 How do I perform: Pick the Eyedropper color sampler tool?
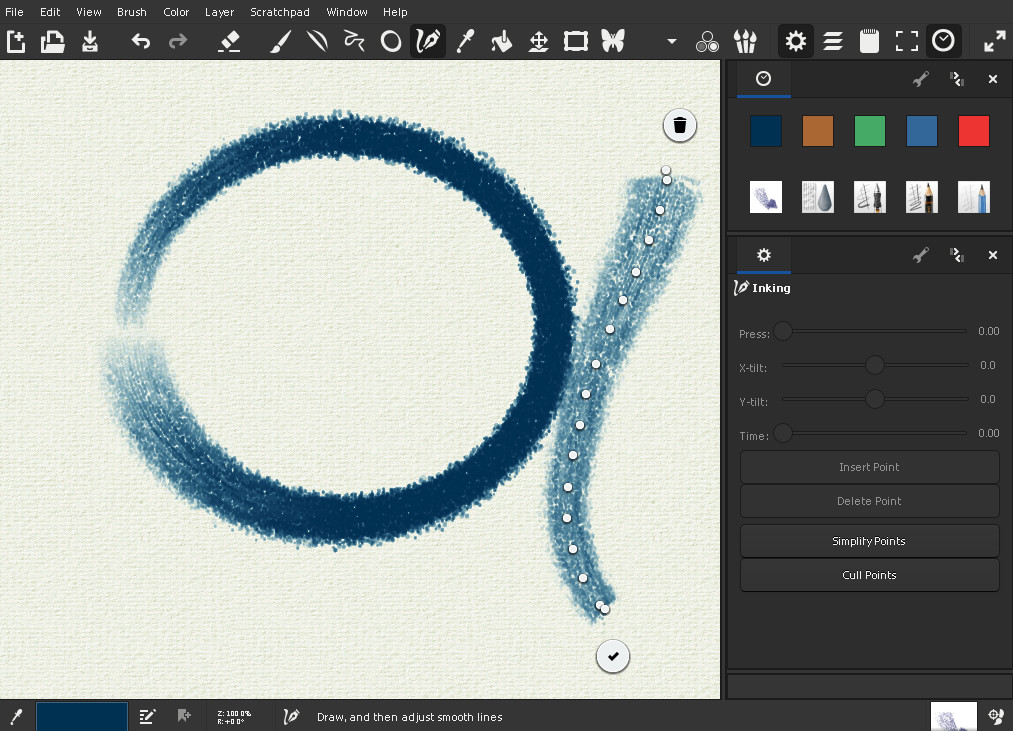pyautogui.click(x=465, y=41)
